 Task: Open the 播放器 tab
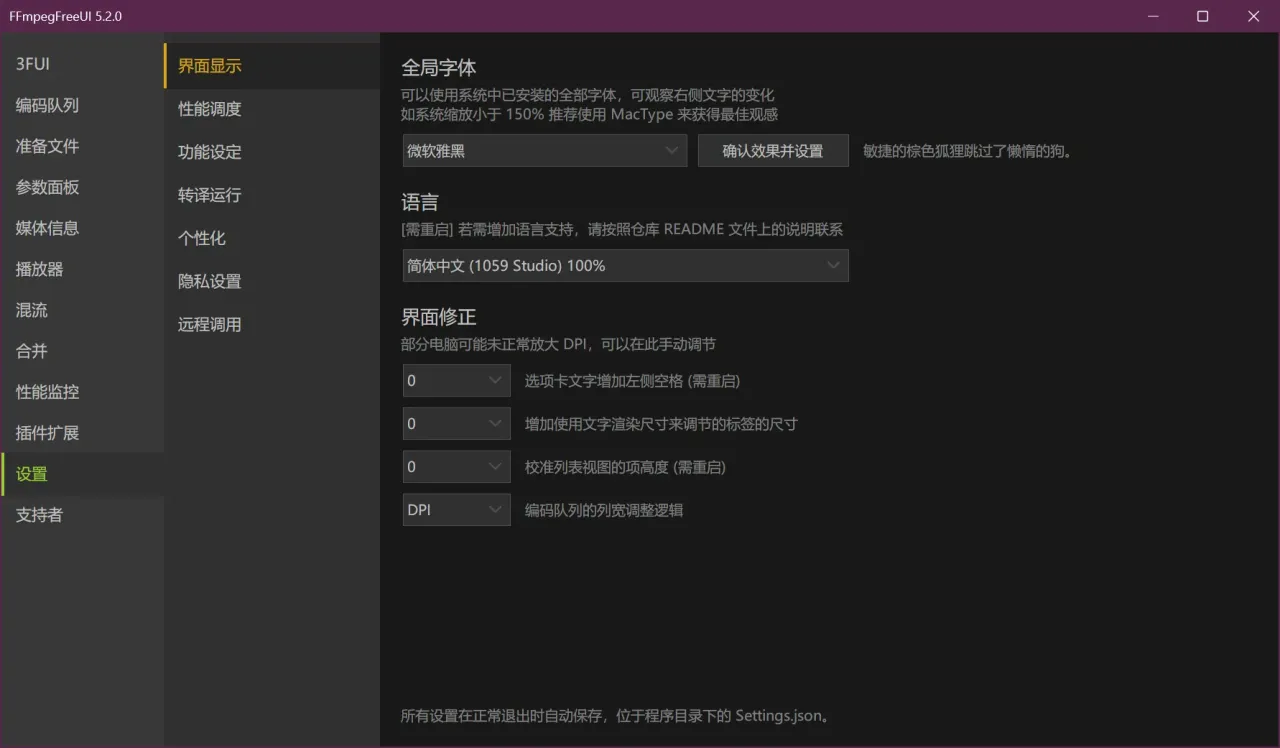82,269
